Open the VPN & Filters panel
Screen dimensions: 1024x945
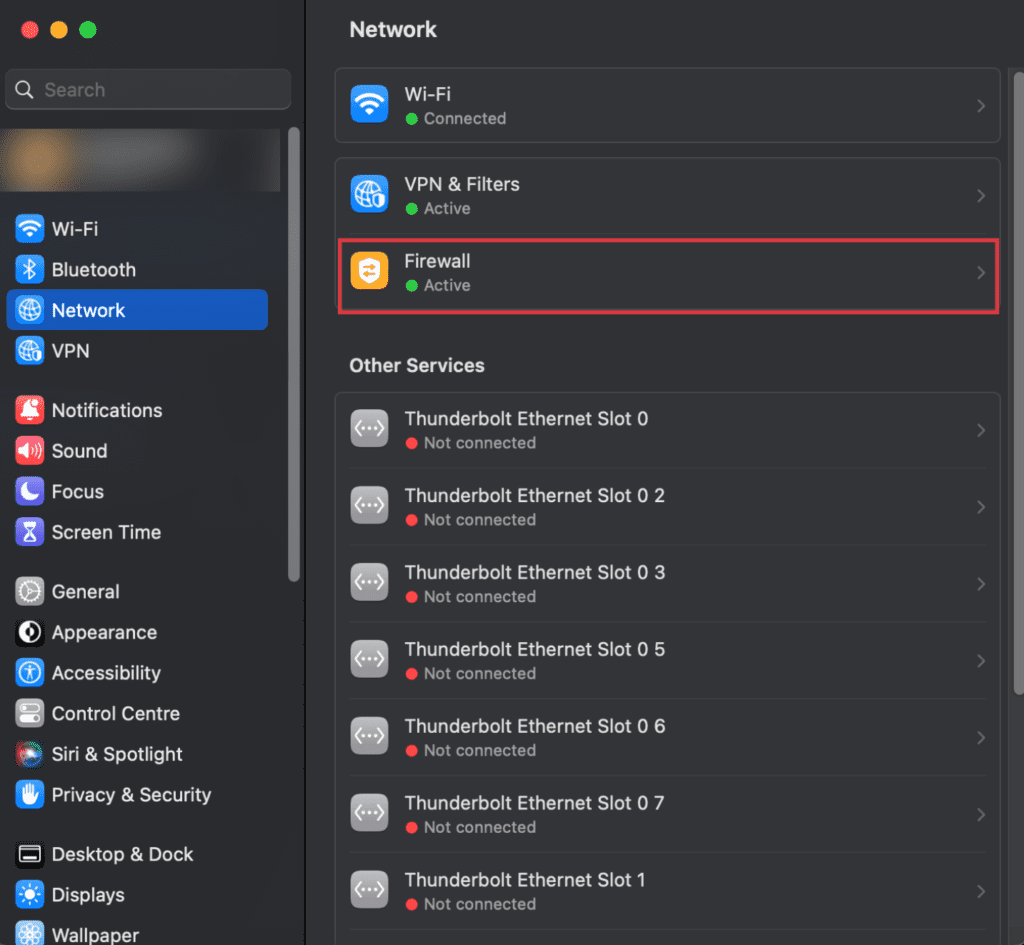pos(667,194)
